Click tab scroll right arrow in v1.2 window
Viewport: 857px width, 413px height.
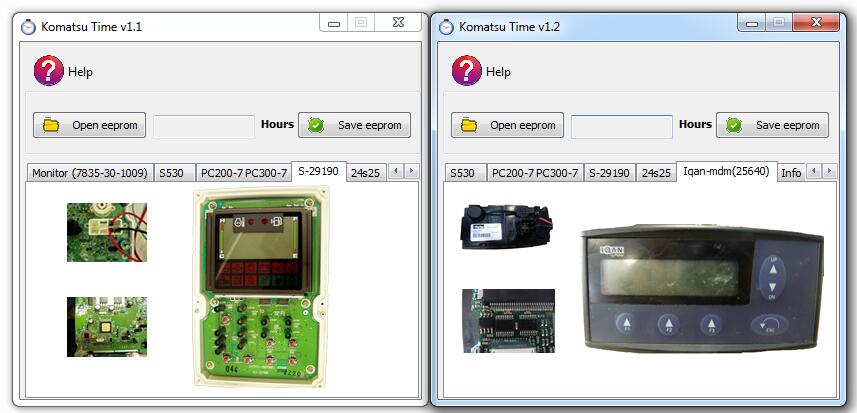point(830,171)
